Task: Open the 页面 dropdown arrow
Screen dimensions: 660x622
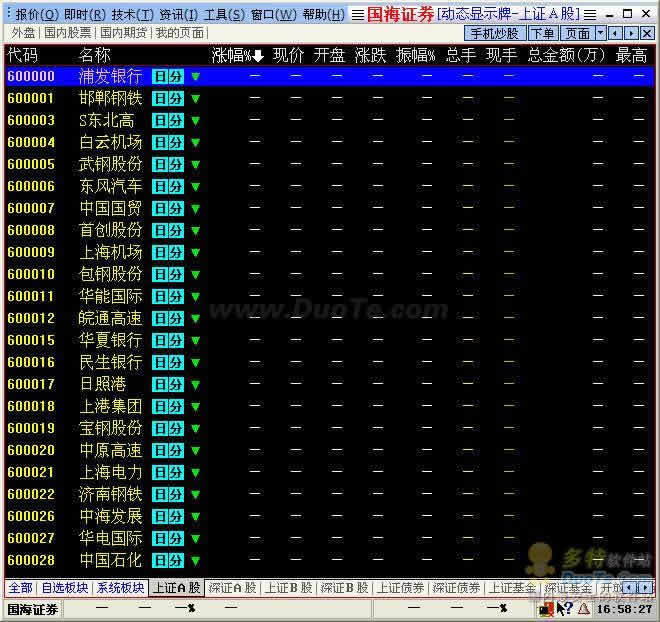Action: (x=601, y=33)
